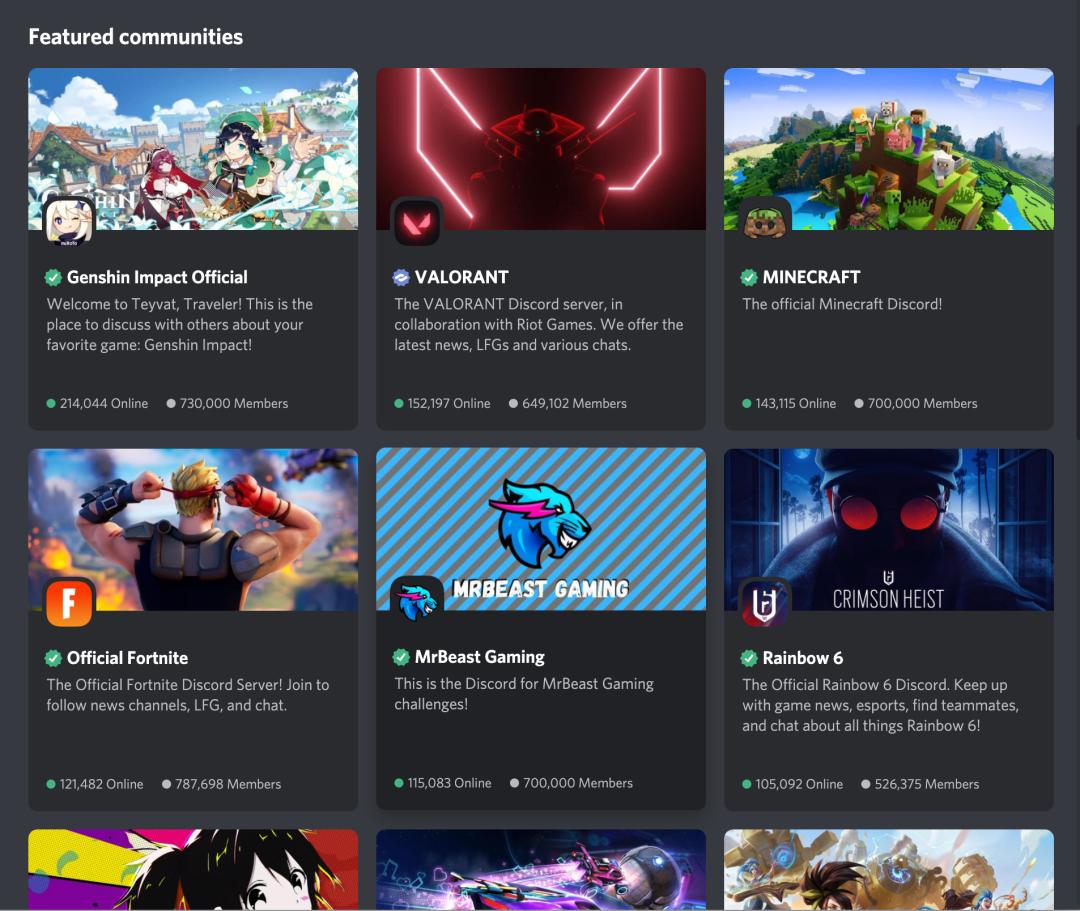Click Rainbow 6 verified badge
This screenshot has height=911, width=1080.
[x=749, y=658]
